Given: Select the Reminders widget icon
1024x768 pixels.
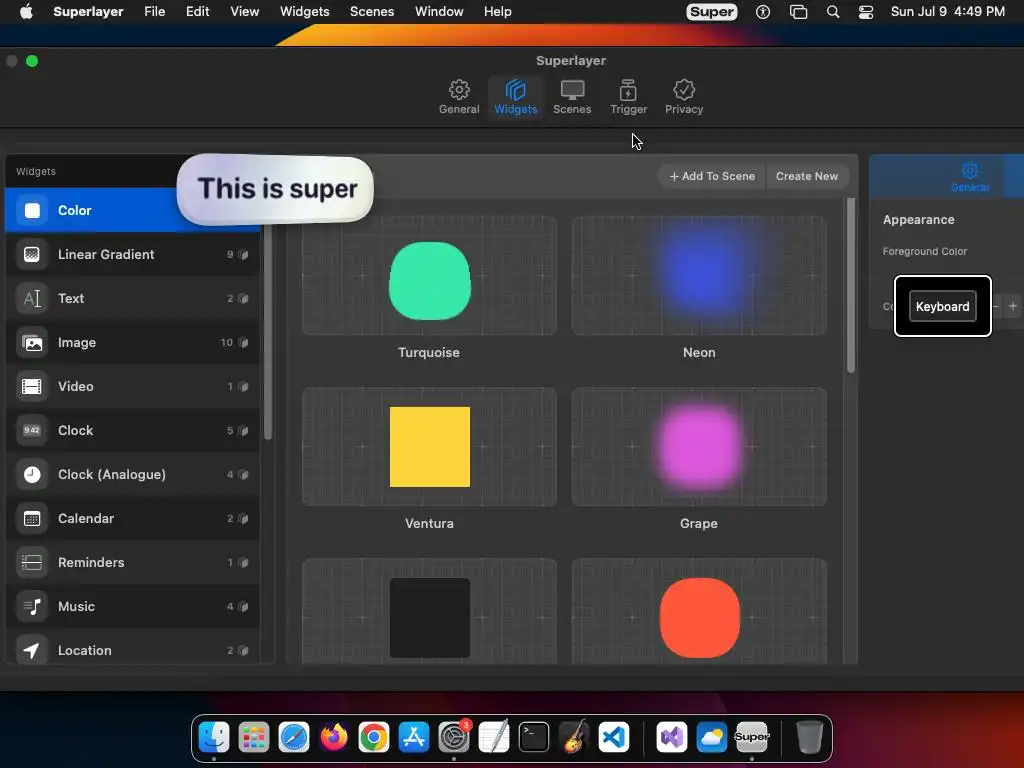Looking at the screenshot, I should pos(31,562).
